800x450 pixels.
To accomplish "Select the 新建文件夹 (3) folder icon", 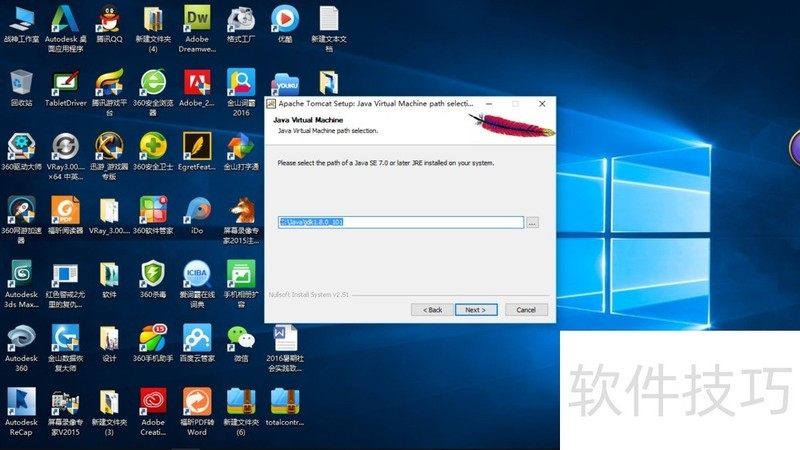I will coord(109,402).
